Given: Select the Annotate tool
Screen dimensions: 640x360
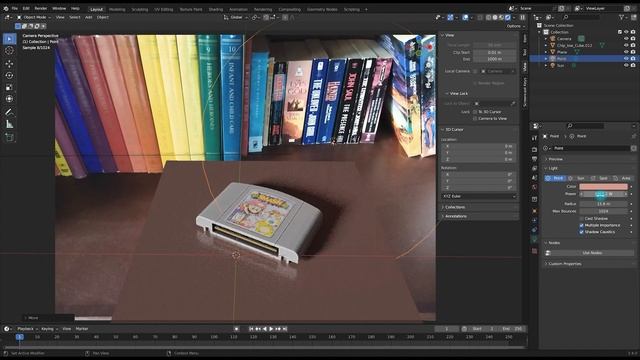Looking at the screenshot, I should tap(9, 112).
